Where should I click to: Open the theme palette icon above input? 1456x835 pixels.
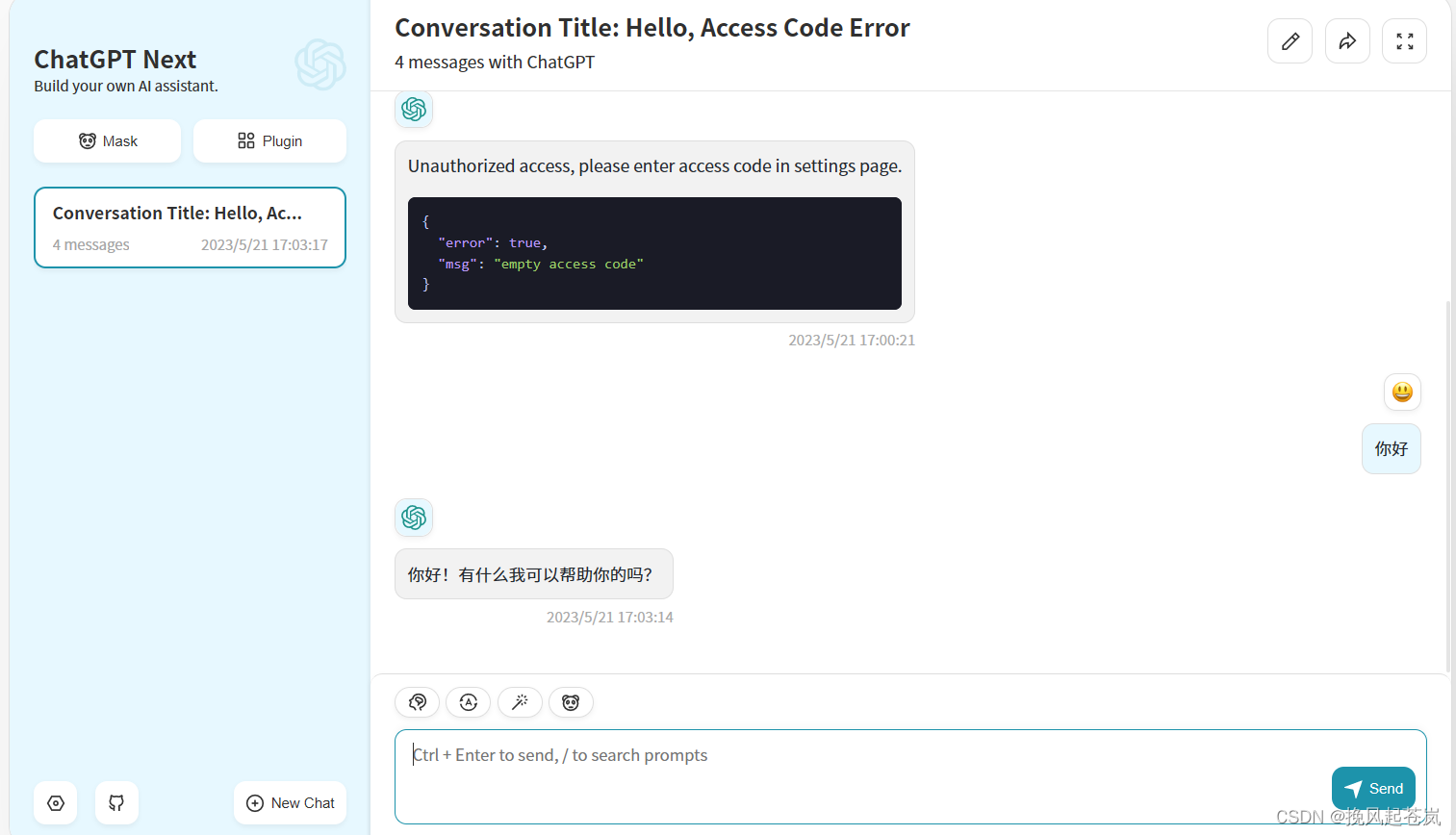pyautogui.click(x=418, y=702)
